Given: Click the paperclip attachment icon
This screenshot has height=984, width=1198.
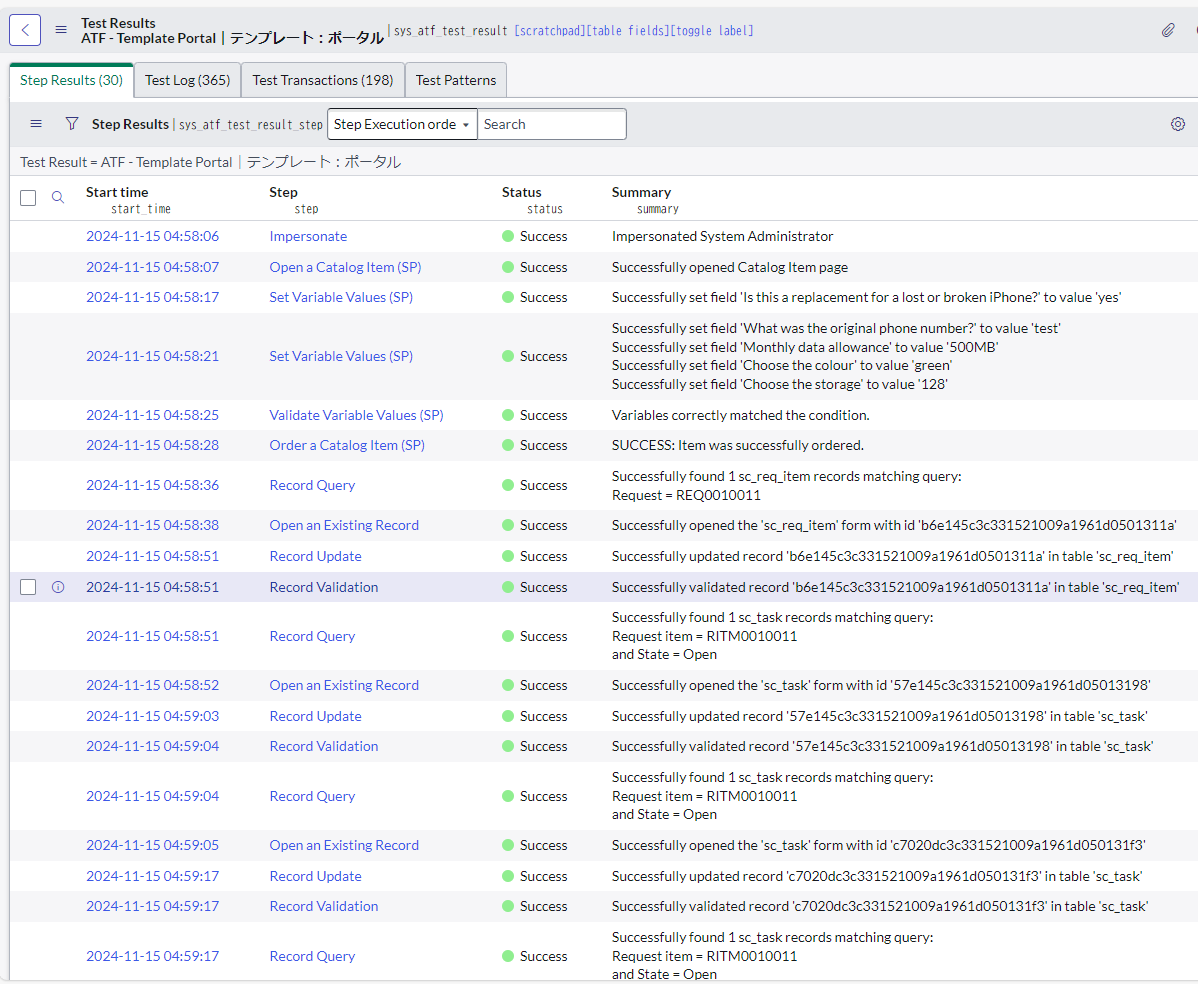Looking at the screenshot, I should click(1168, 31).
